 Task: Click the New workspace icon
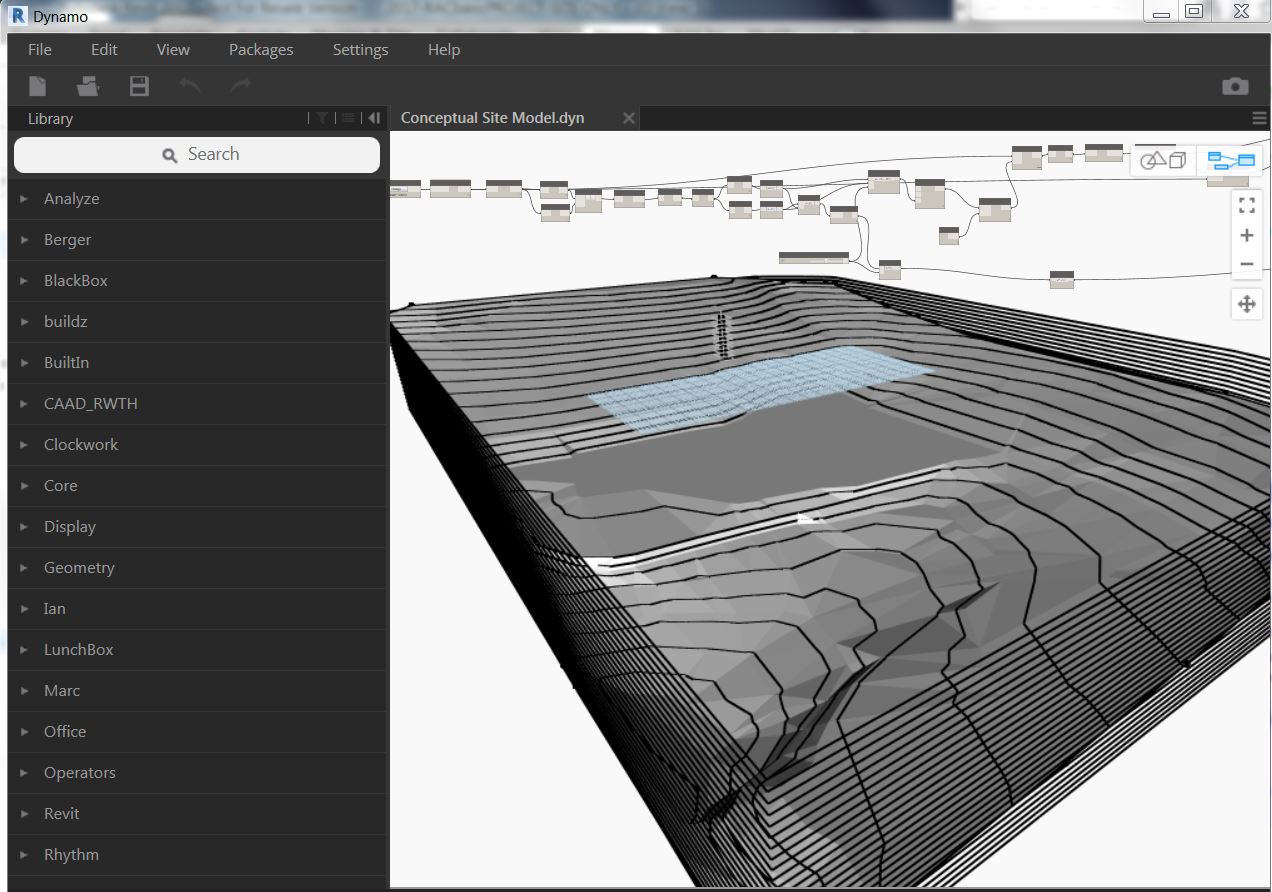(x=37, y=86)
